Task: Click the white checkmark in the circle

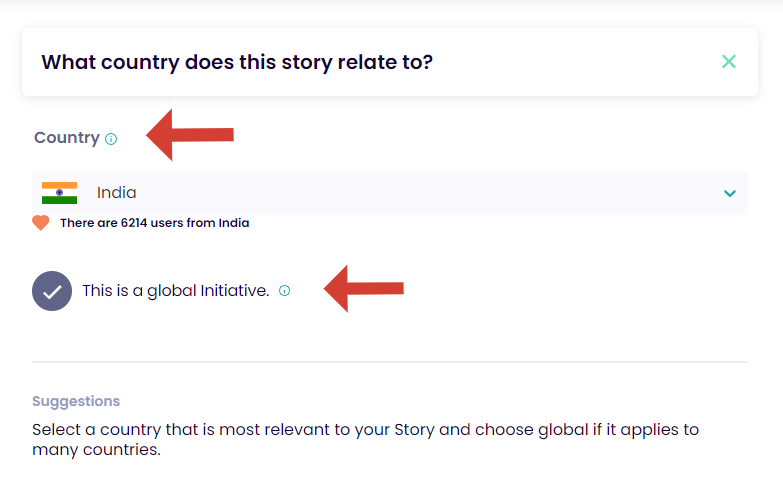Action: [52, 292]
